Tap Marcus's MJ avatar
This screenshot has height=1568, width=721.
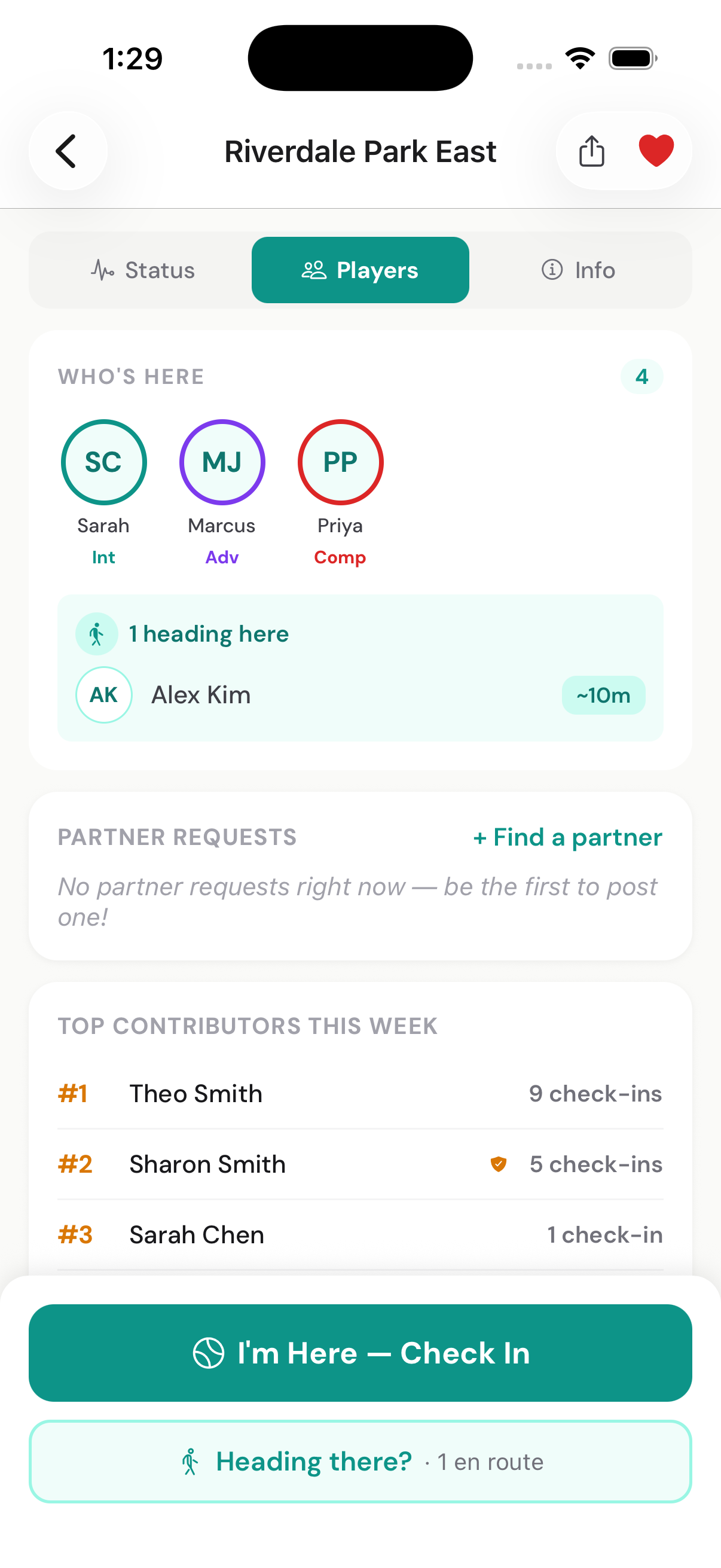pyautogui.click(x=222, y=462)
